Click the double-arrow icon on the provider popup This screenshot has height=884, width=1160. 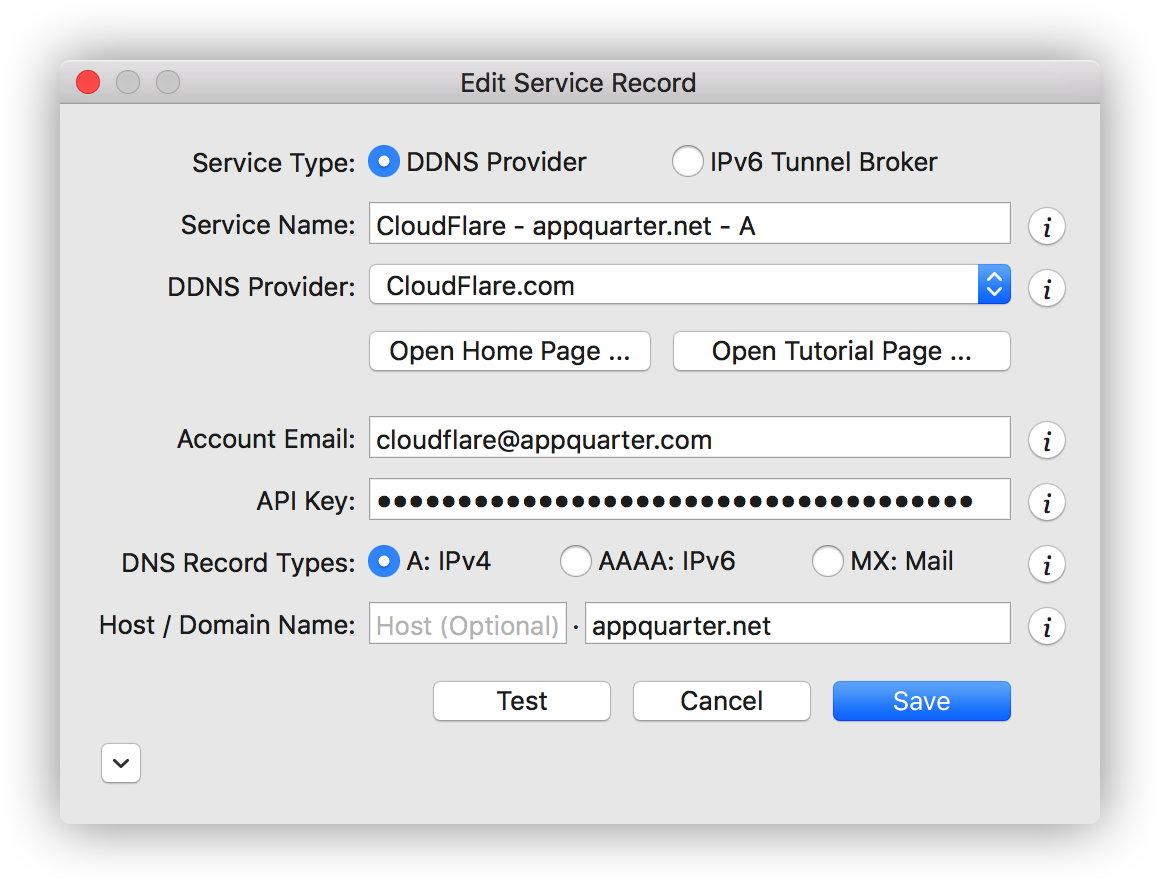(994, 285)
